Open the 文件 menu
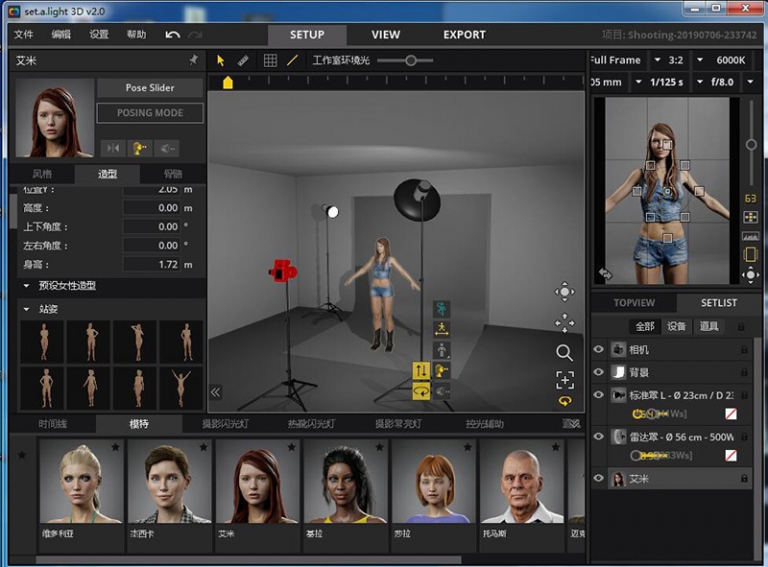The height and width of the screenshot is (567, 768). 24,34
